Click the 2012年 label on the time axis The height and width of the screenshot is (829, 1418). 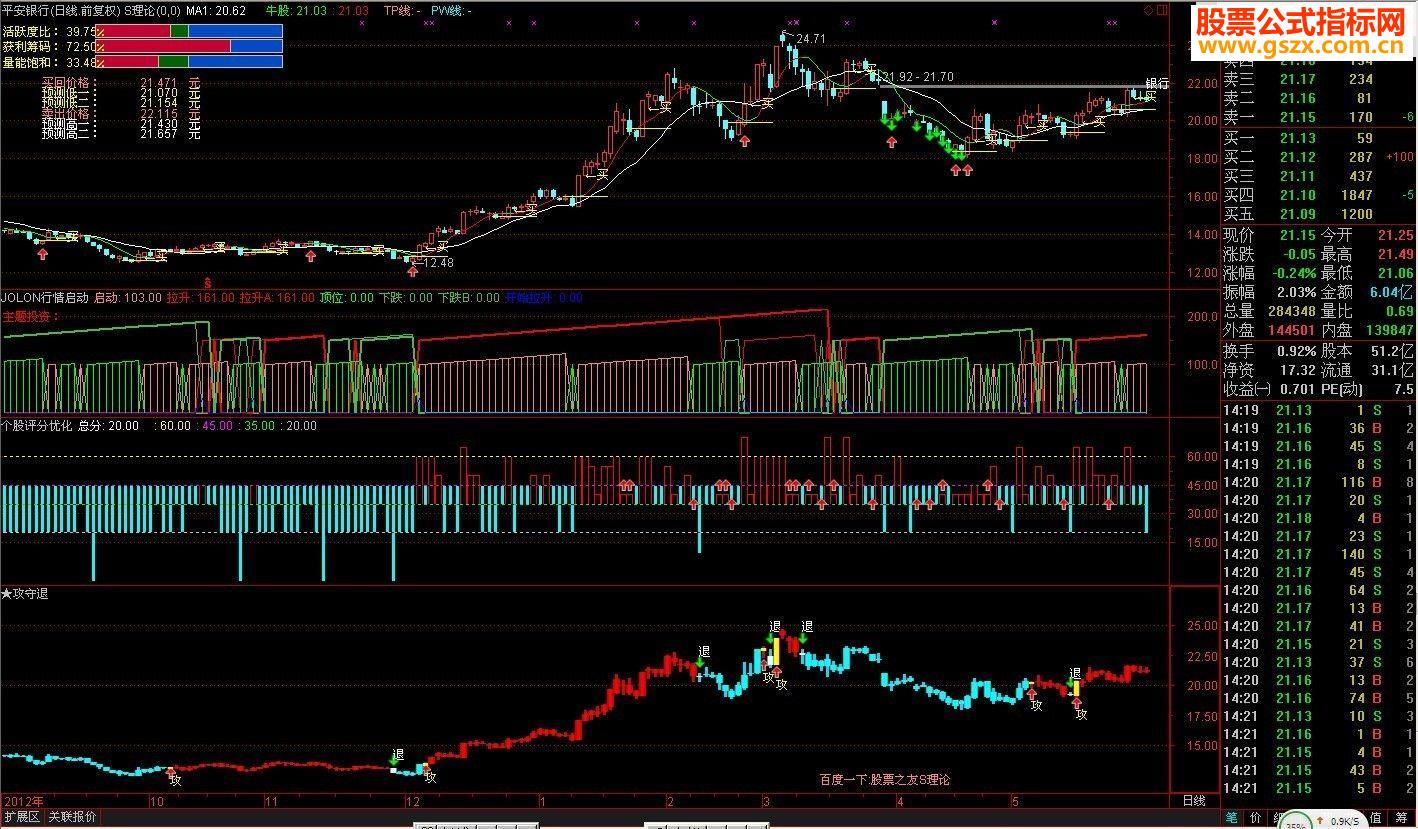(23, 801)
